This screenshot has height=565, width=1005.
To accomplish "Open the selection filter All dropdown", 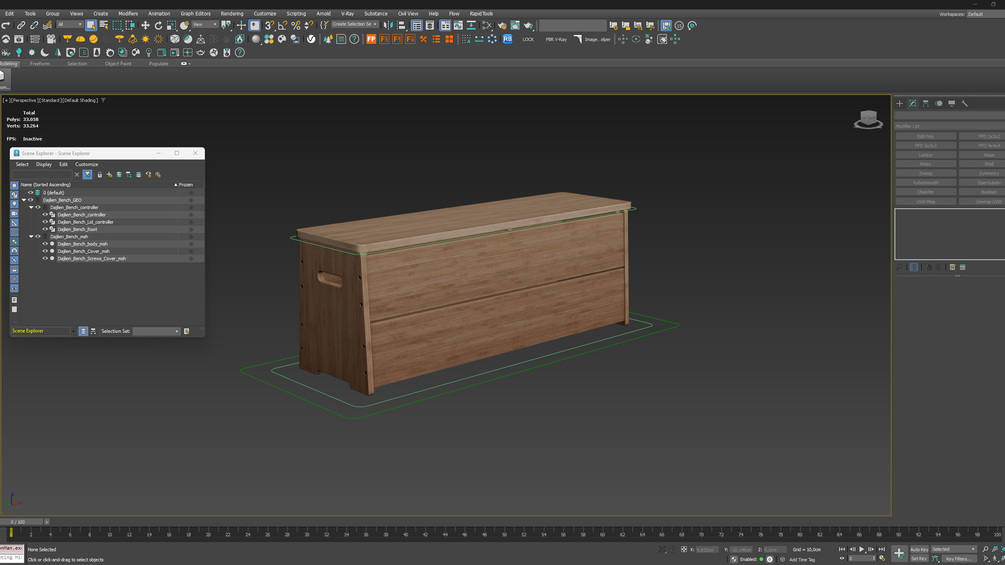I will (x=70, y=25).
